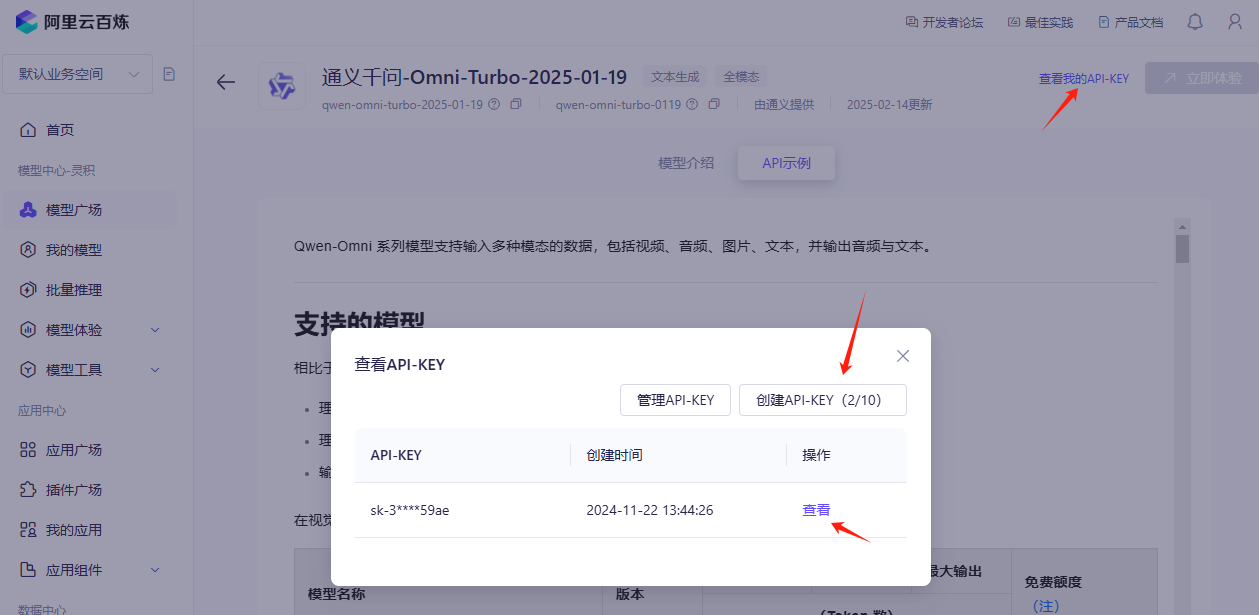Click the 由通义提供 text
The width and height of the screenshot is (1259, 615).
(784, 104)
